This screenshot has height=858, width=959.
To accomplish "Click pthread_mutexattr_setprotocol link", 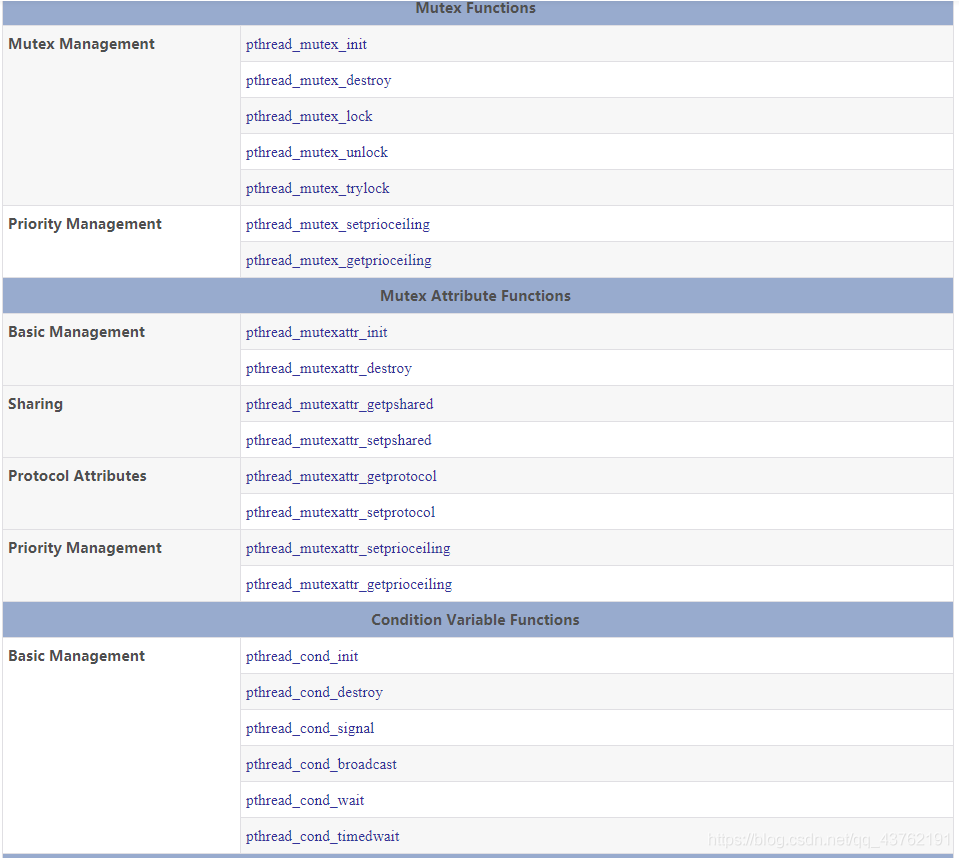I will (x=340, y=512).
